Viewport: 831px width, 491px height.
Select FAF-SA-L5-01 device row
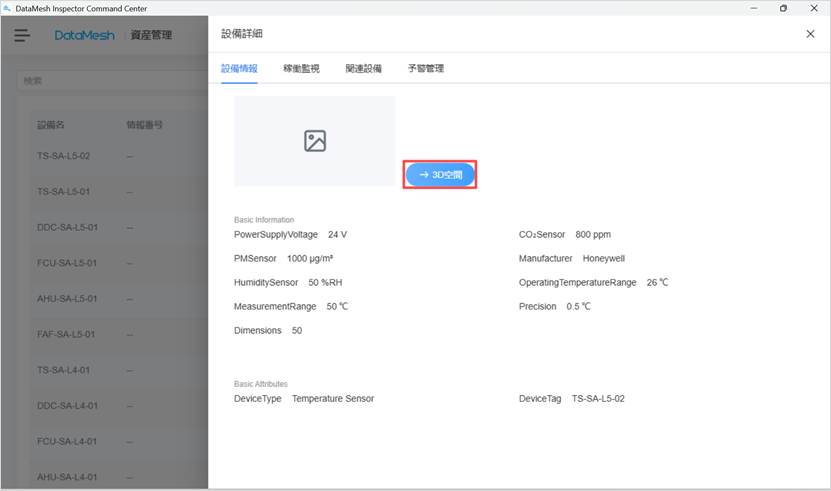pyautogui.click(x=67, y=334)
